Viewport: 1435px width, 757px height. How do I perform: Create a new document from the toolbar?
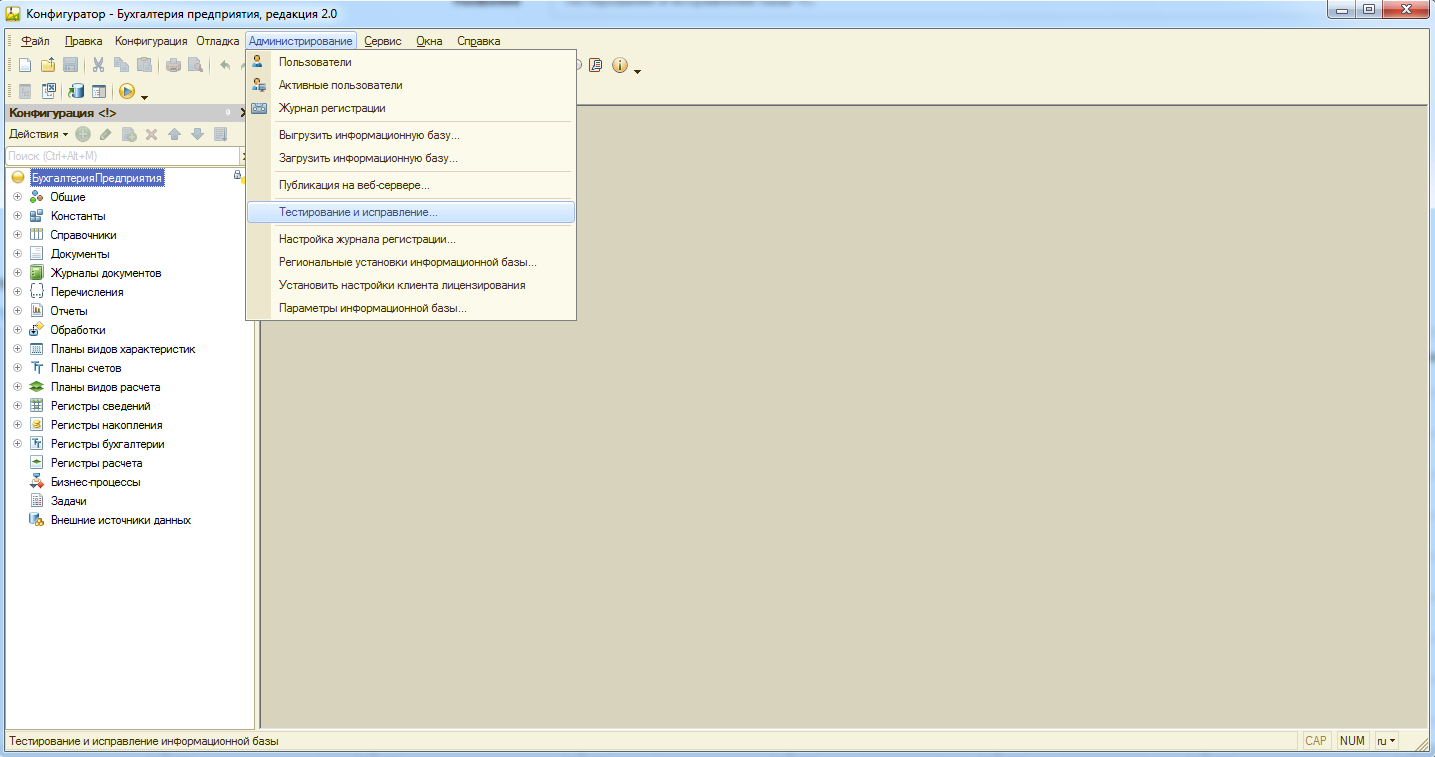pyautogui.click(x=25, y=65)
